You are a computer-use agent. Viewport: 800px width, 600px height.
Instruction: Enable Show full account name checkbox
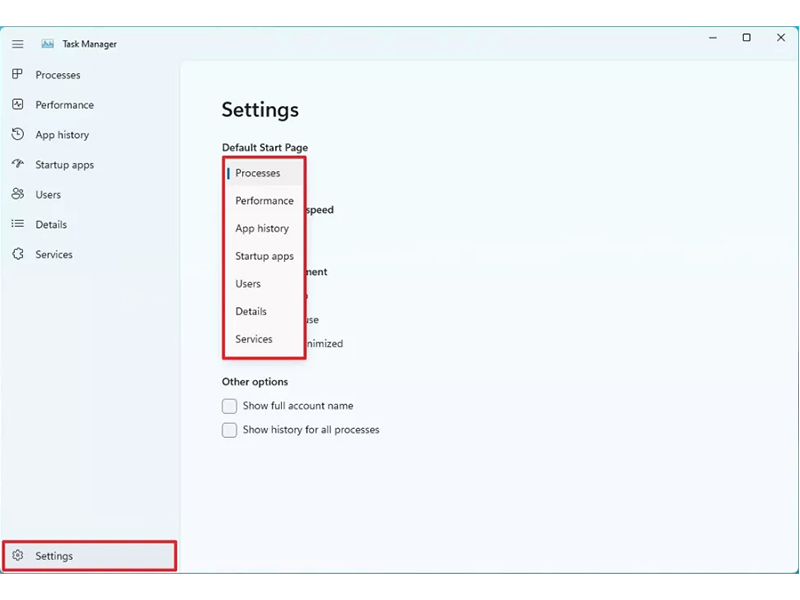(x=229, y=406)
